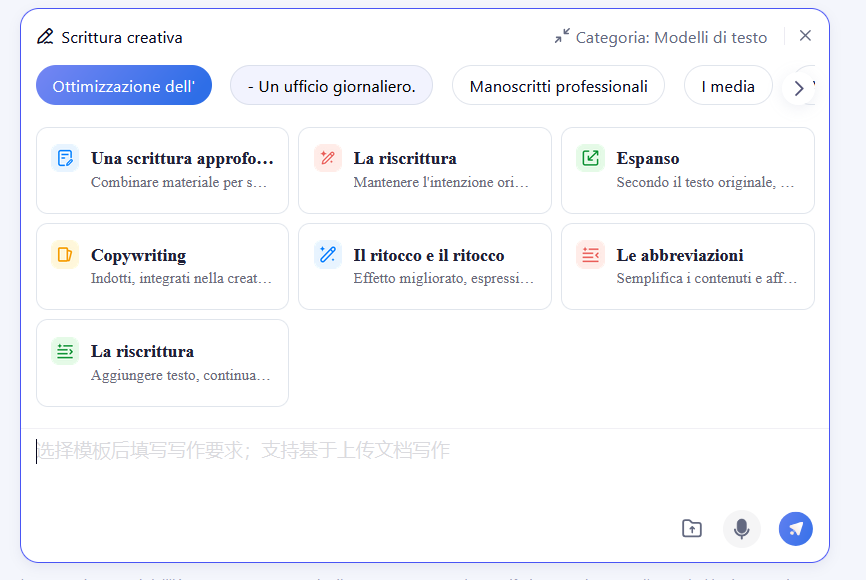The image size is (866, 580).
Task: Close the Scrittura creativa panel
Action: (805, 36)
